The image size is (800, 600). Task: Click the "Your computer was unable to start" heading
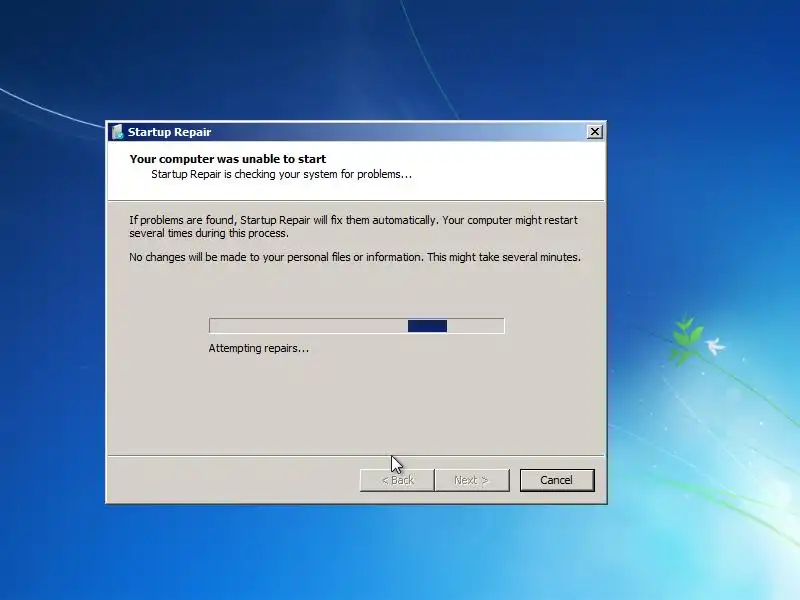coord(228,159)
